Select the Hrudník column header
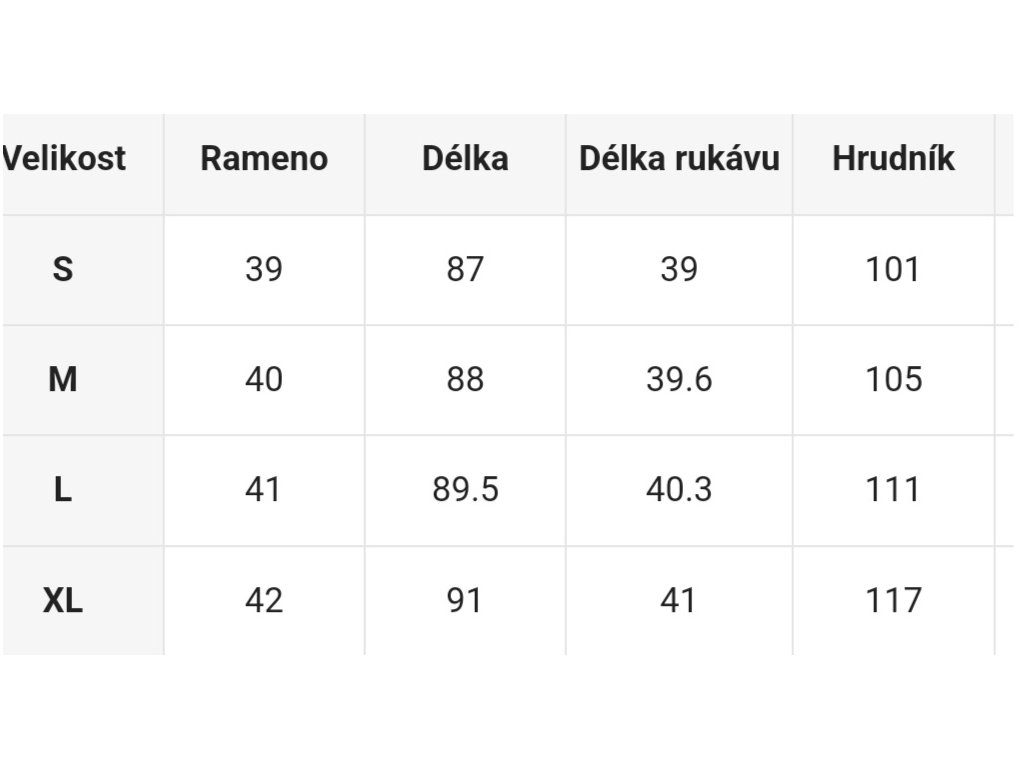The width and height of the screenshot is (1024, 768). click(893, 159)
